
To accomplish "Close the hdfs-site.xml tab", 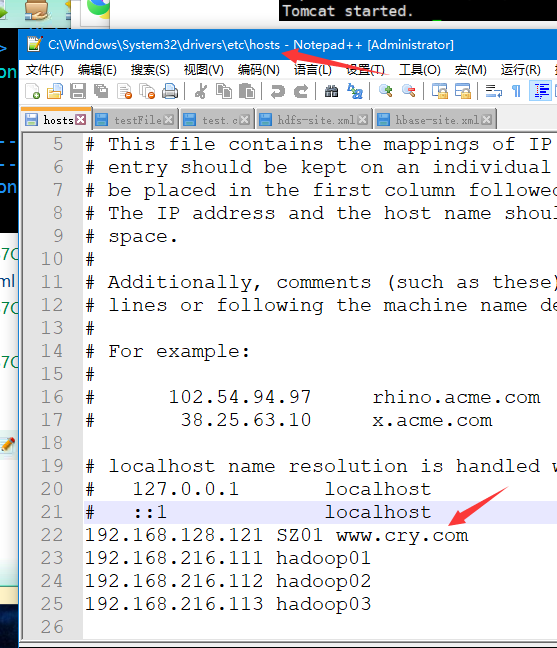I will [x=362, y=120].
